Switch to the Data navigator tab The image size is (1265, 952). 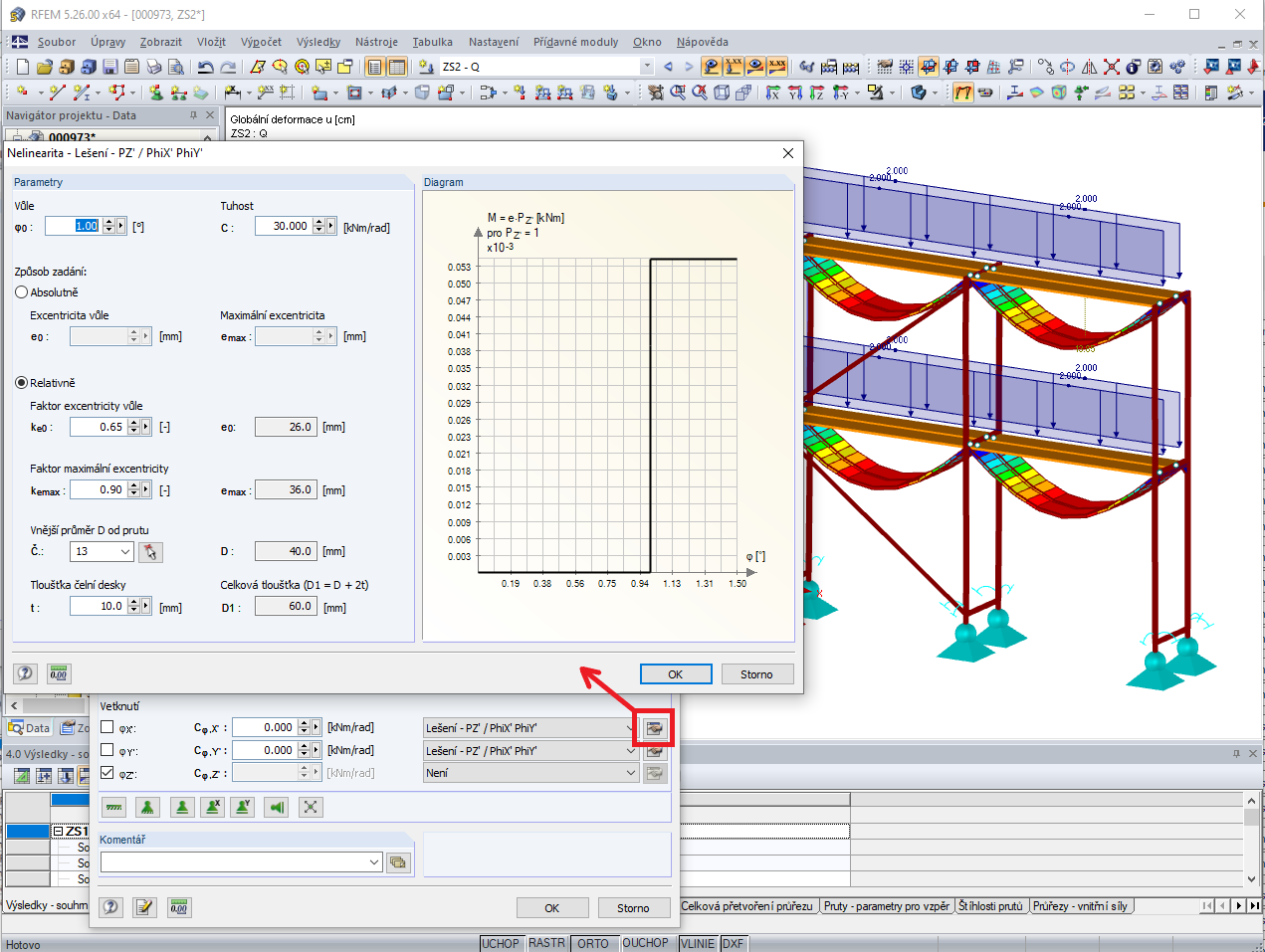[29, 728]
